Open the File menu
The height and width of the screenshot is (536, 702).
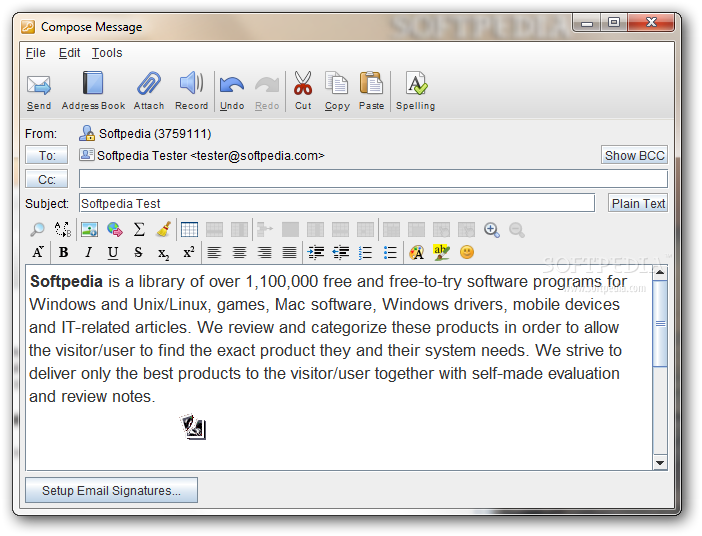(x=35, y=53)
